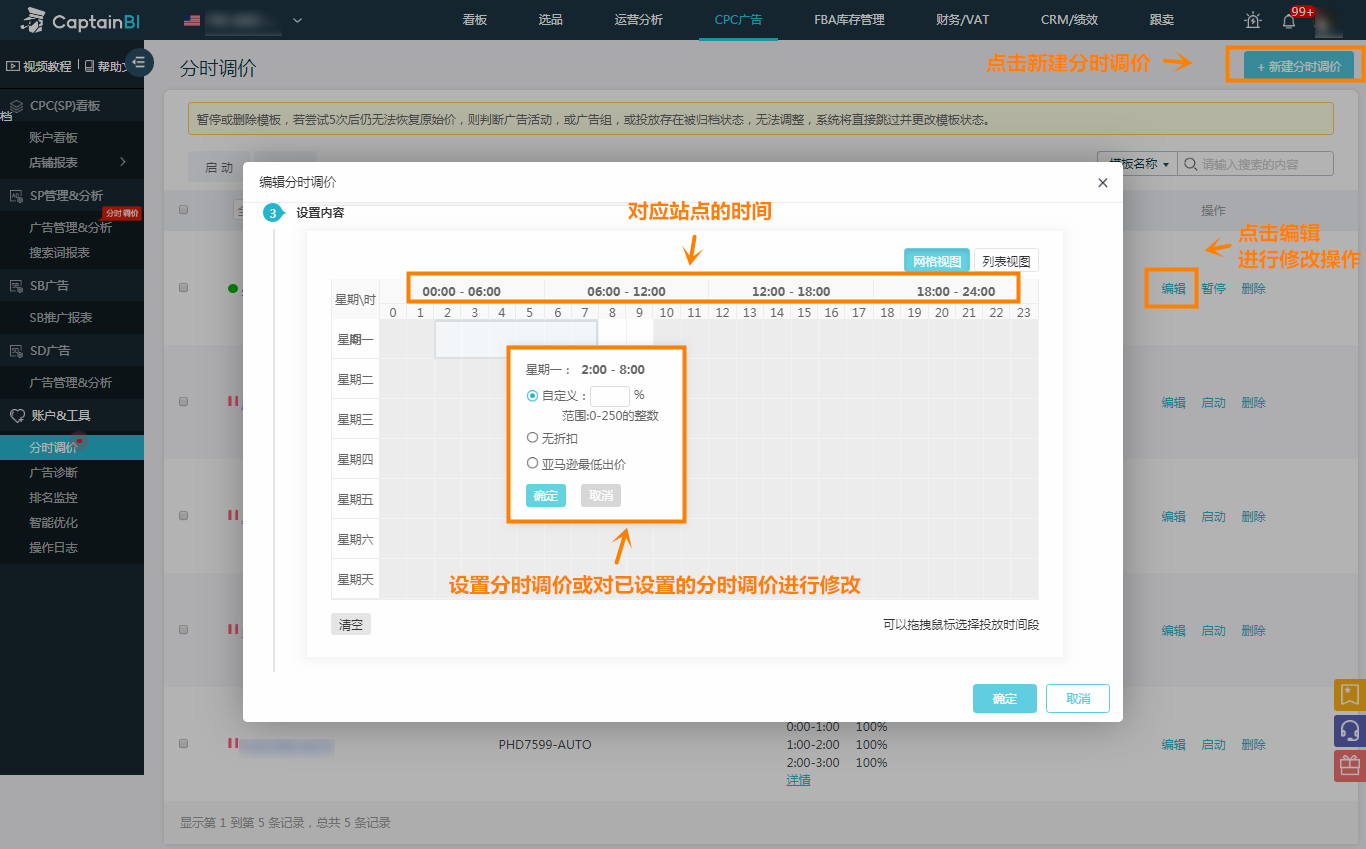This screenshot has height=849, width=1366.
Task: Open the FBA库存管理 tab
Action: coord(849,20)
